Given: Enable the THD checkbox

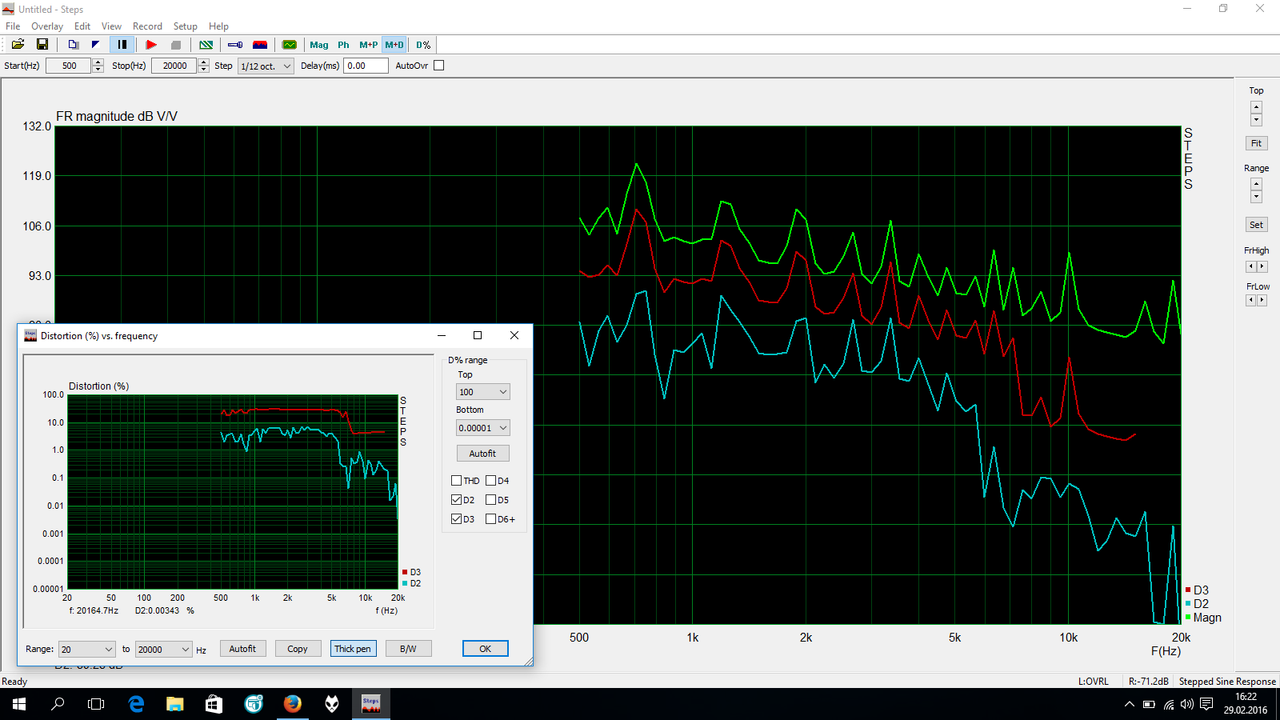Looking at the screenshot, I should pyautogui.click(x=457, y=481).
